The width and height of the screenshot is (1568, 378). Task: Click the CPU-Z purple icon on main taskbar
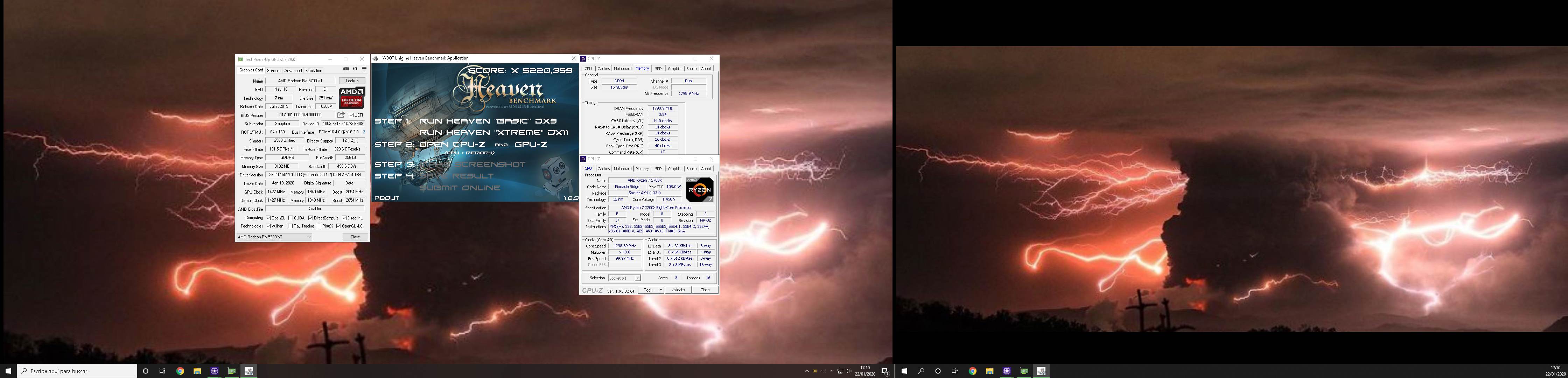214,371
